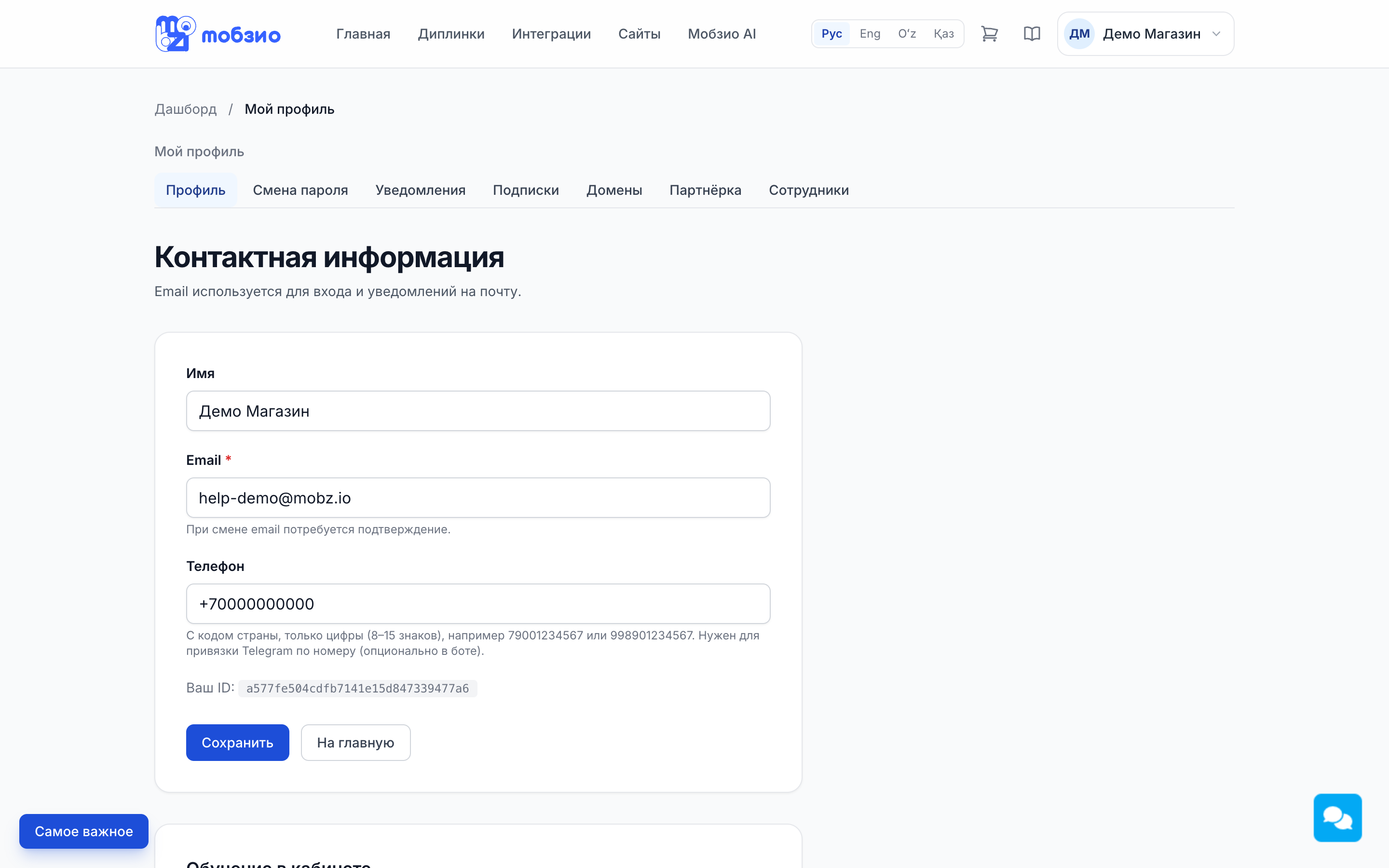Open the shopping cart icon
The height and width of the screenshot is (868, 1389).
(989, 34)
